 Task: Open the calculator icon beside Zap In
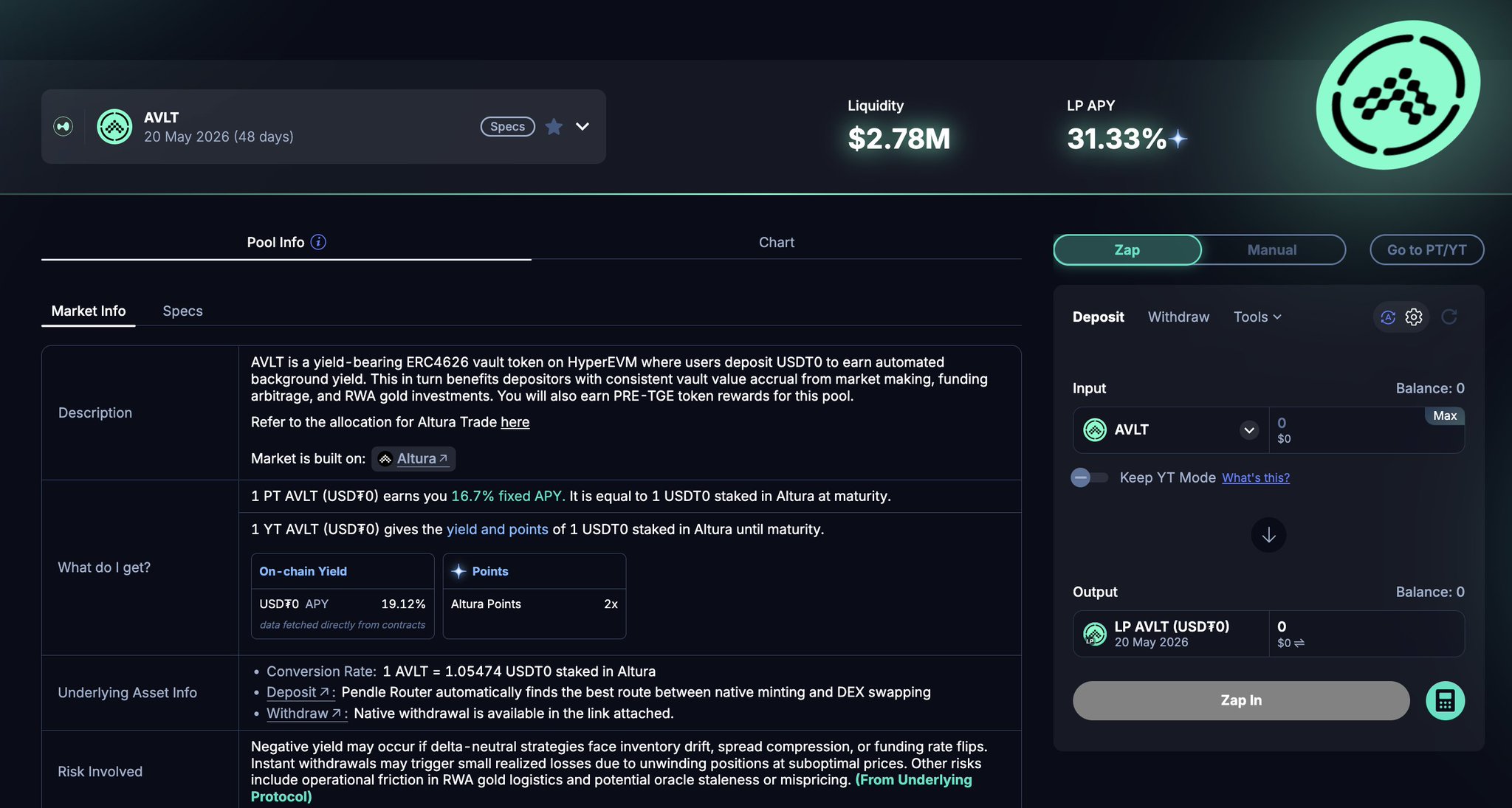point(1445,700)
